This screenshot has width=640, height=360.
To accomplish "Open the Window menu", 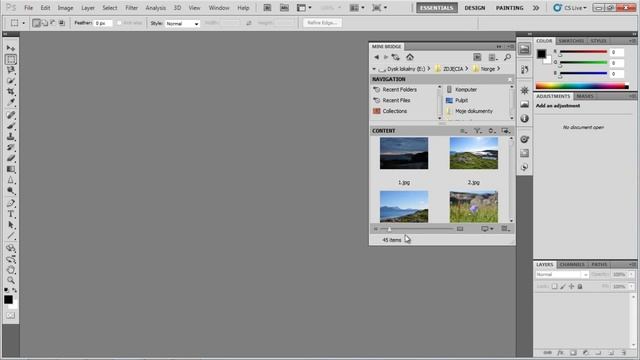I will click(x=219, y=8).
